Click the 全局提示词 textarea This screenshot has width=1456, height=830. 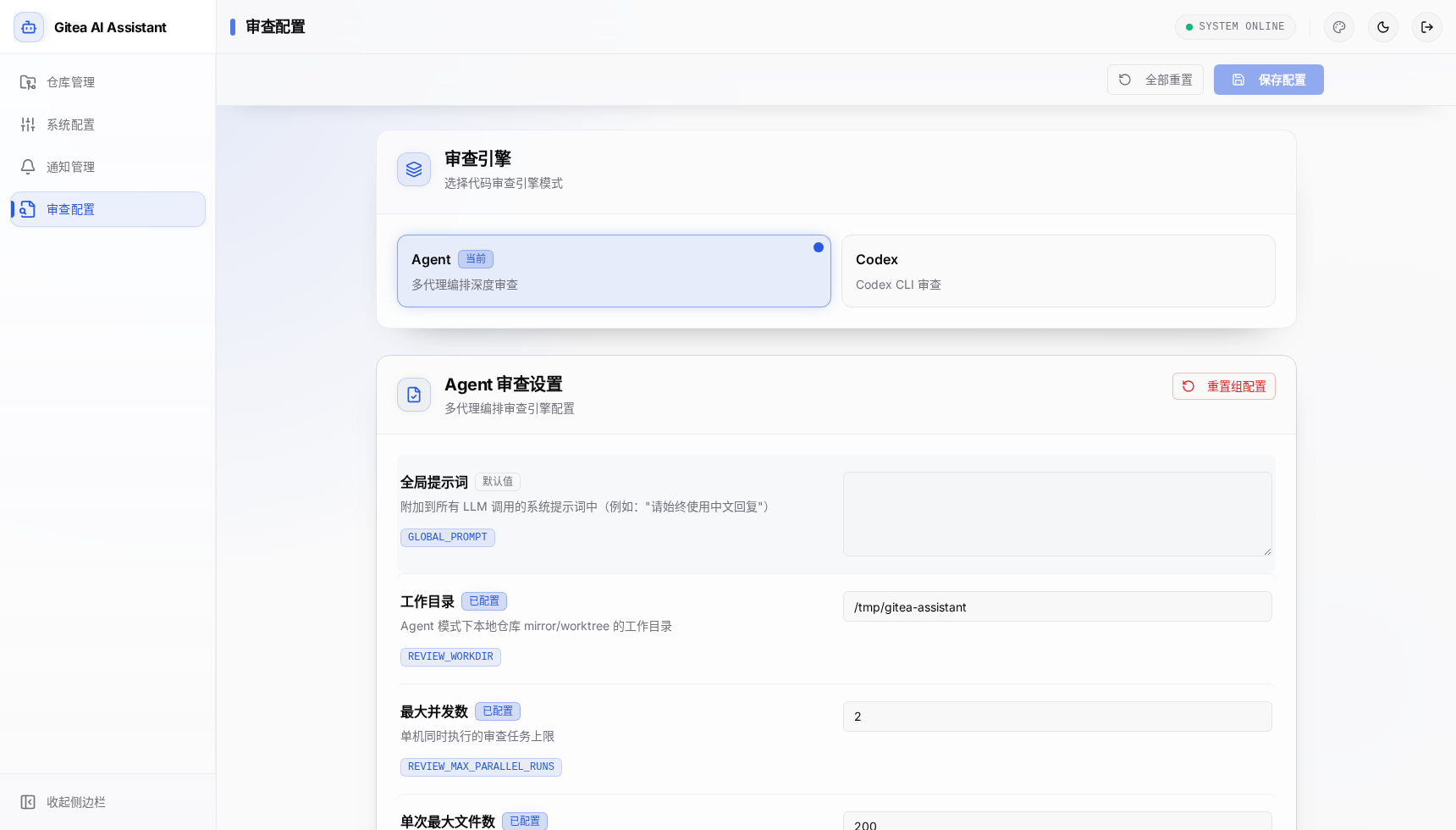[1057, 514]
